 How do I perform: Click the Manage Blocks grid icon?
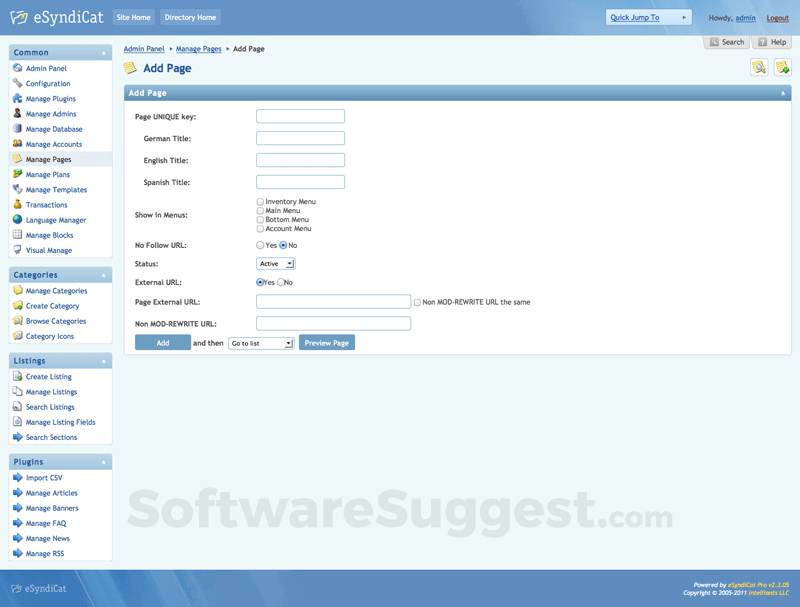17,235
